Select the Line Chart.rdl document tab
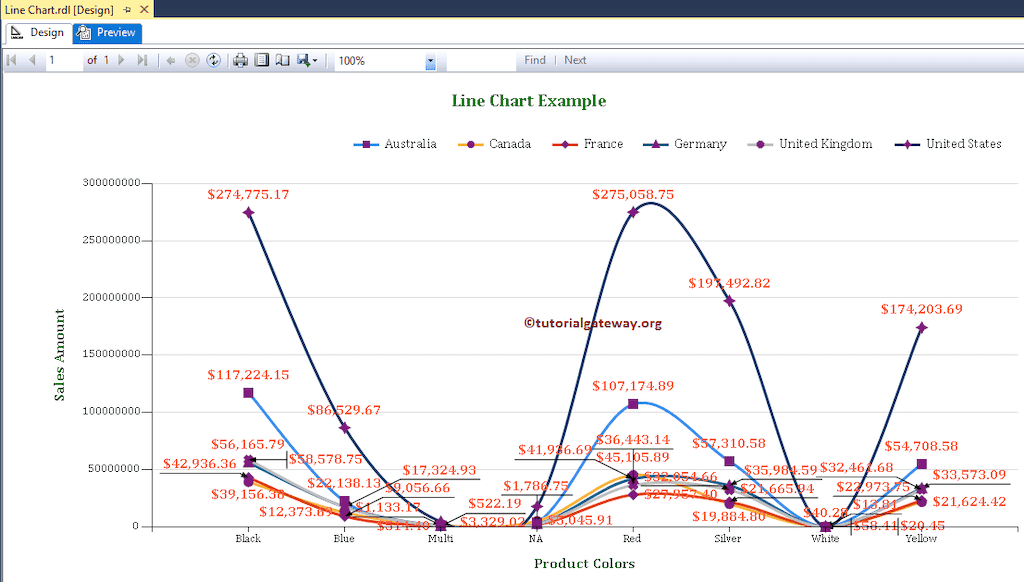Viewport: 1024px width, 582px height. point(60,9)
